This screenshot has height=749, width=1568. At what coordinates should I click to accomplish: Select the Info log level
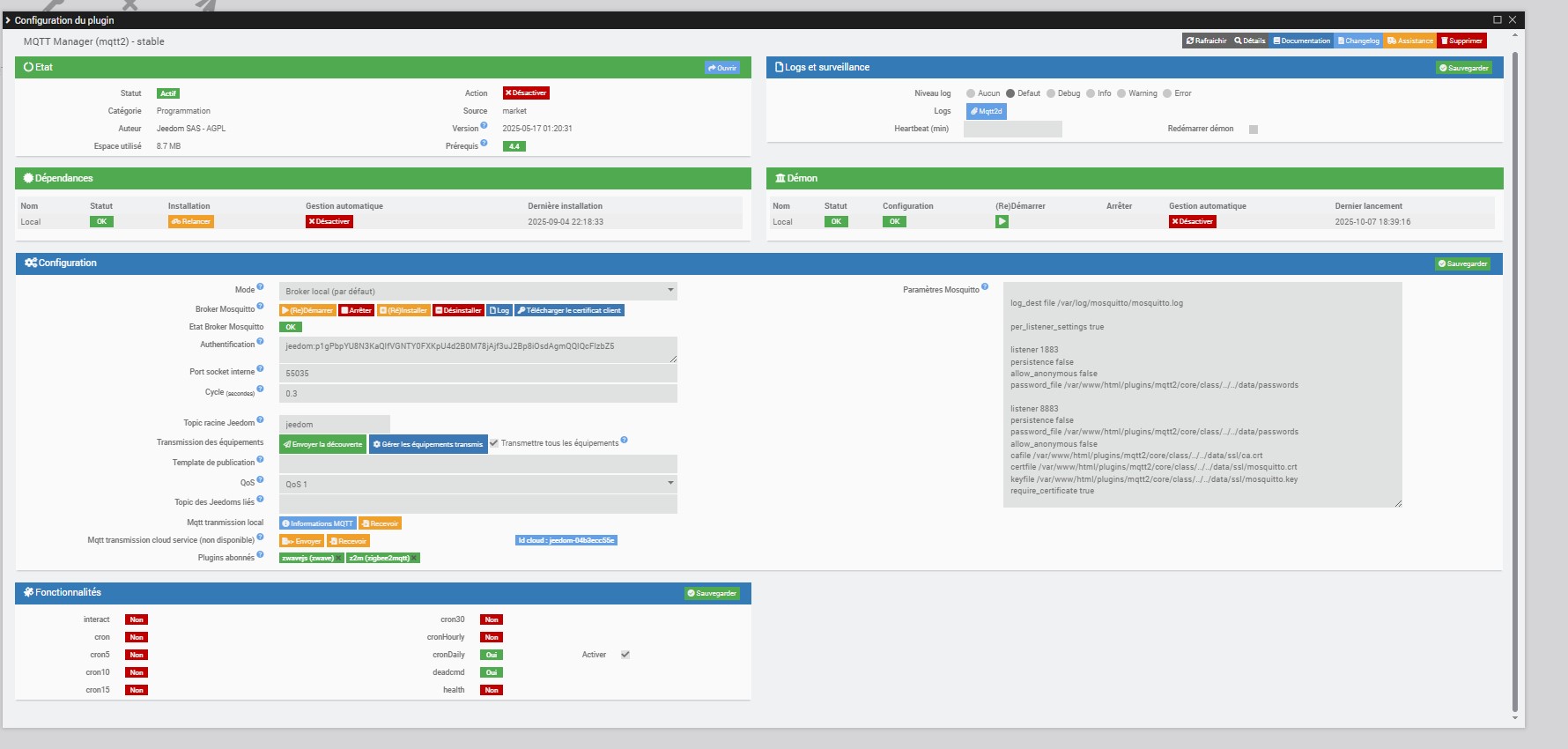pyautogui.click(x=1091, y=93)
